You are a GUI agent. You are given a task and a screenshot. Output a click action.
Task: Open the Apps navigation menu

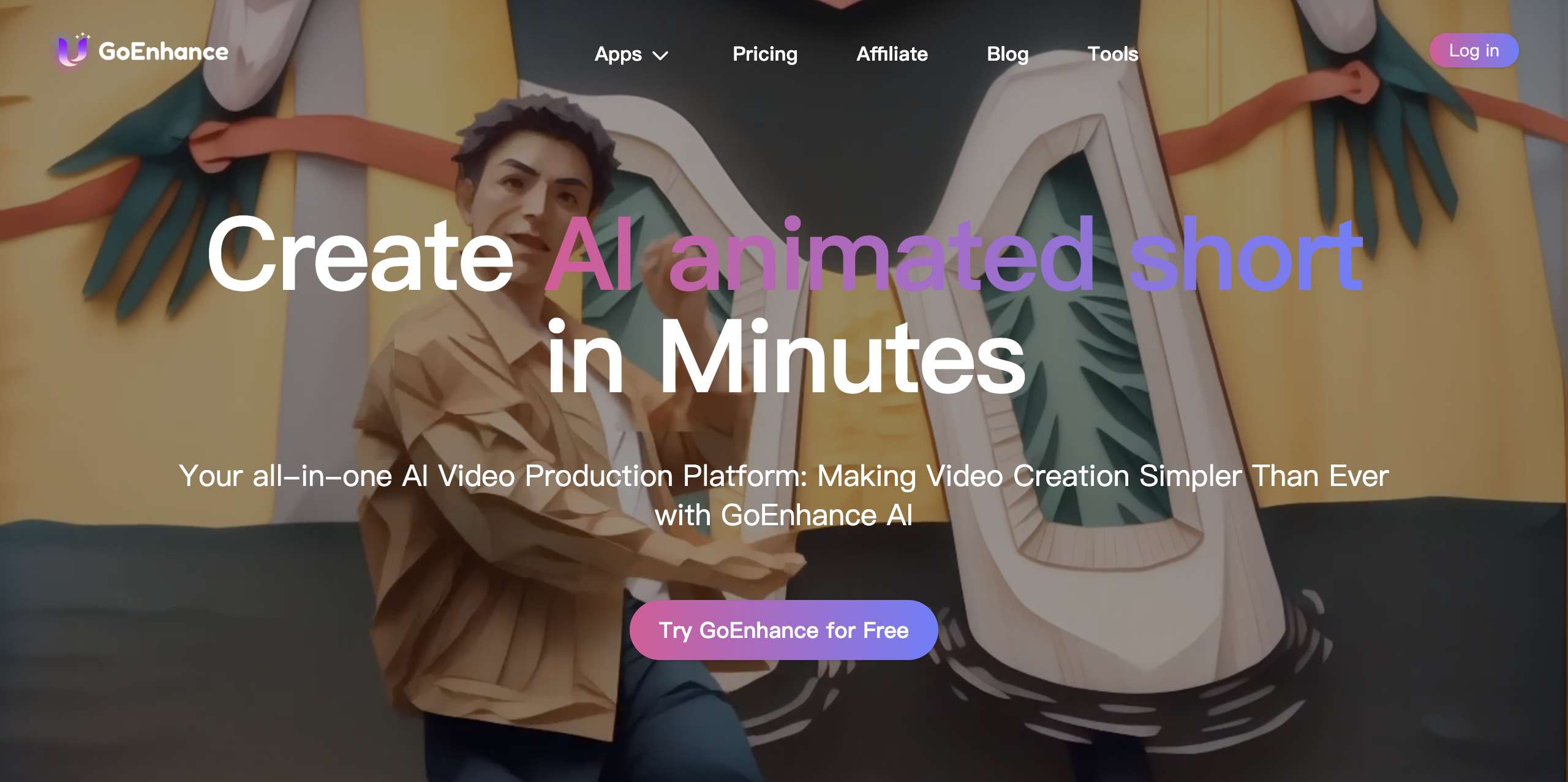(x=618, y=54)
